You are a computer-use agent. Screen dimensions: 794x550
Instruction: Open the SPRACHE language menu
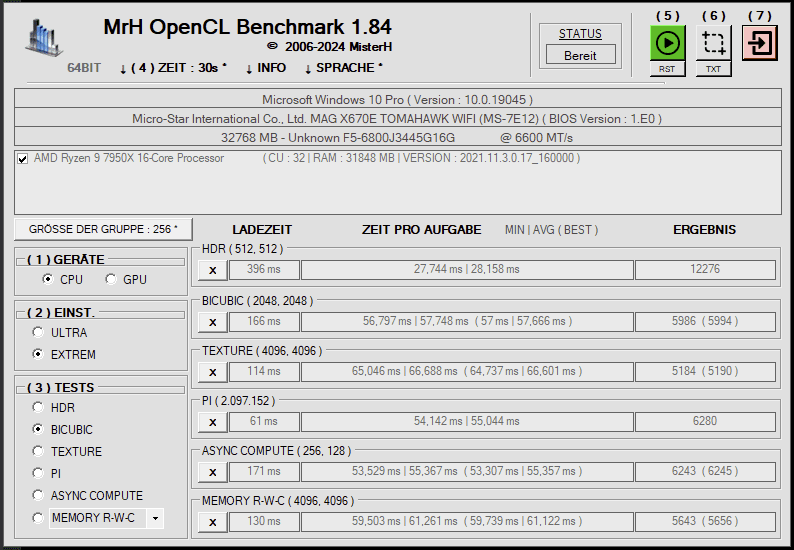pos(344,68)
